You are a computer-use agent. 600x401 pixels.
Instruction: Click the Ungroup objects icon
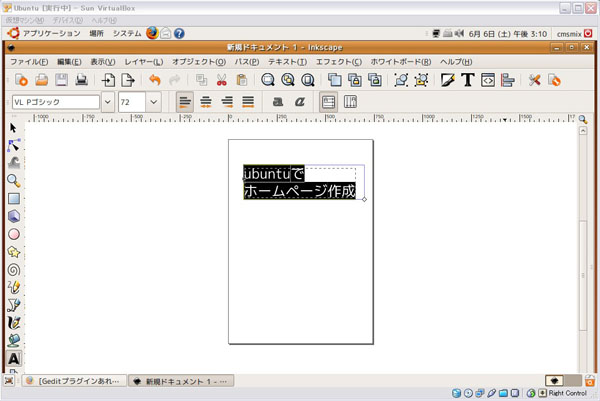[421, 80]
